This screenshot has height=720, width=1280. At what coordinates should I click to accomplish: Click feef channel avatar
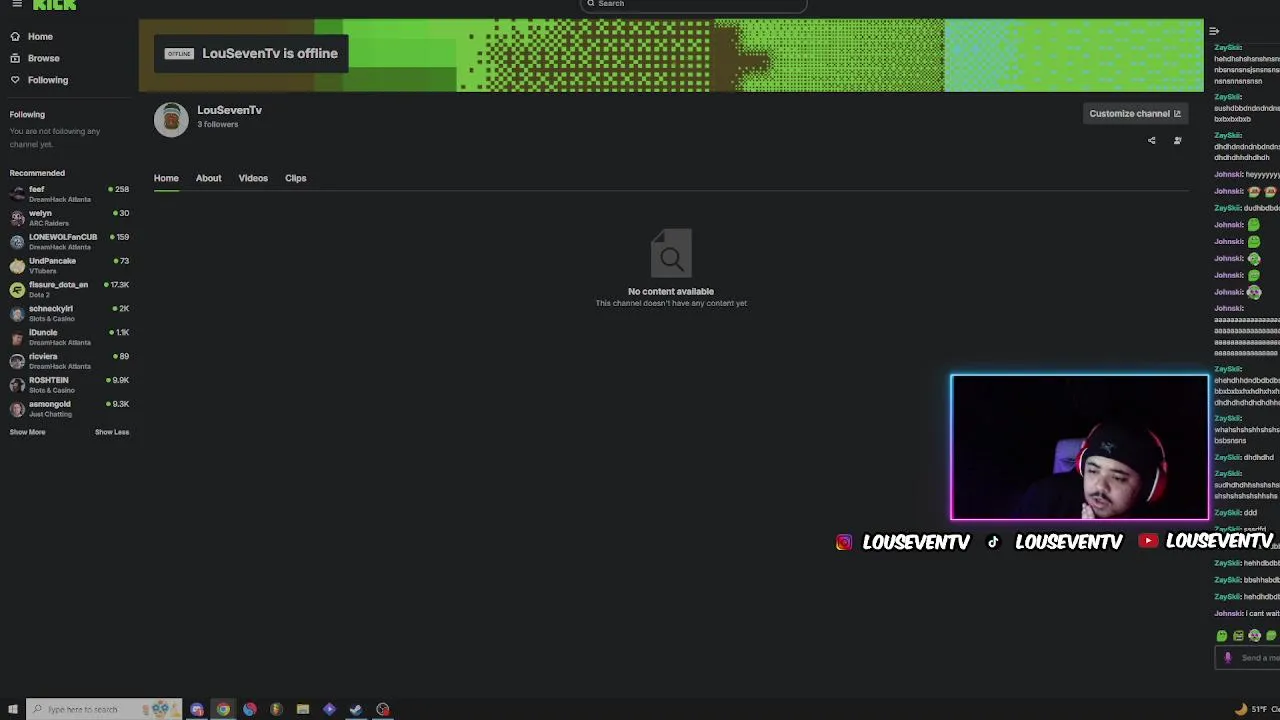(17, 194)
